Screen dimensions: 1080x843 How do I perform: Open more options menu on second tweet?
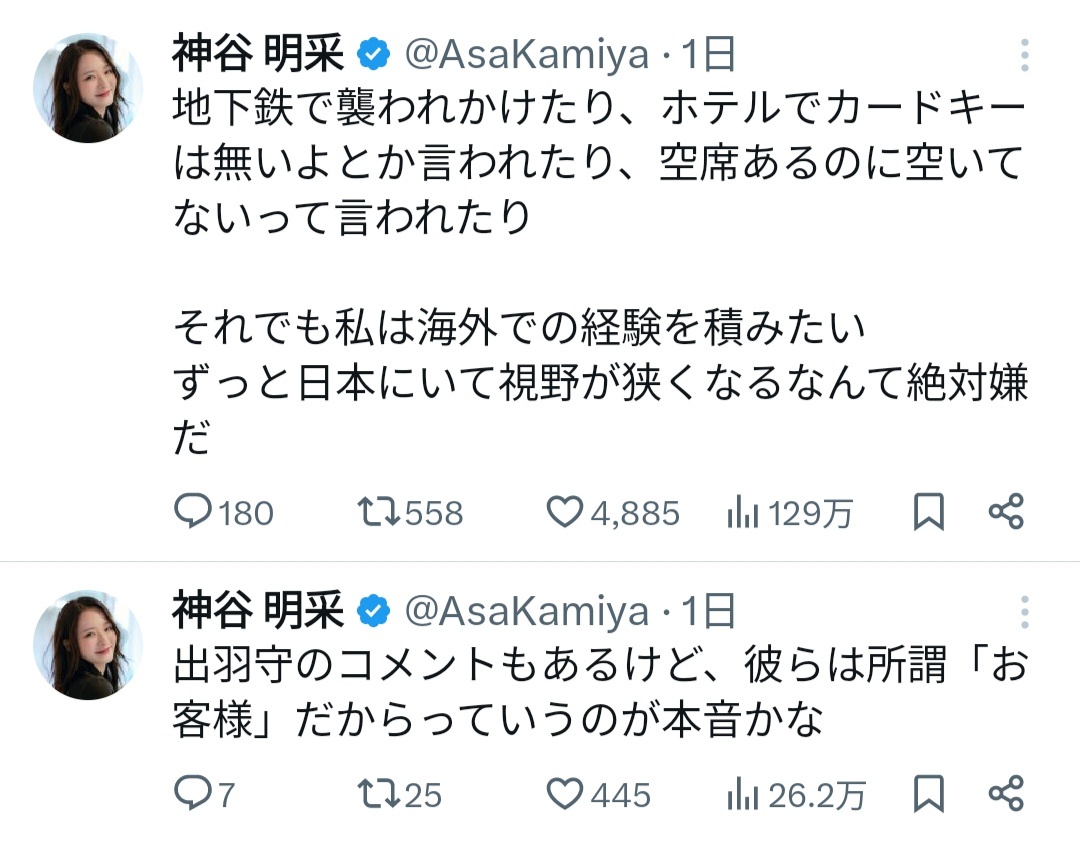[x=1024, y=610]
